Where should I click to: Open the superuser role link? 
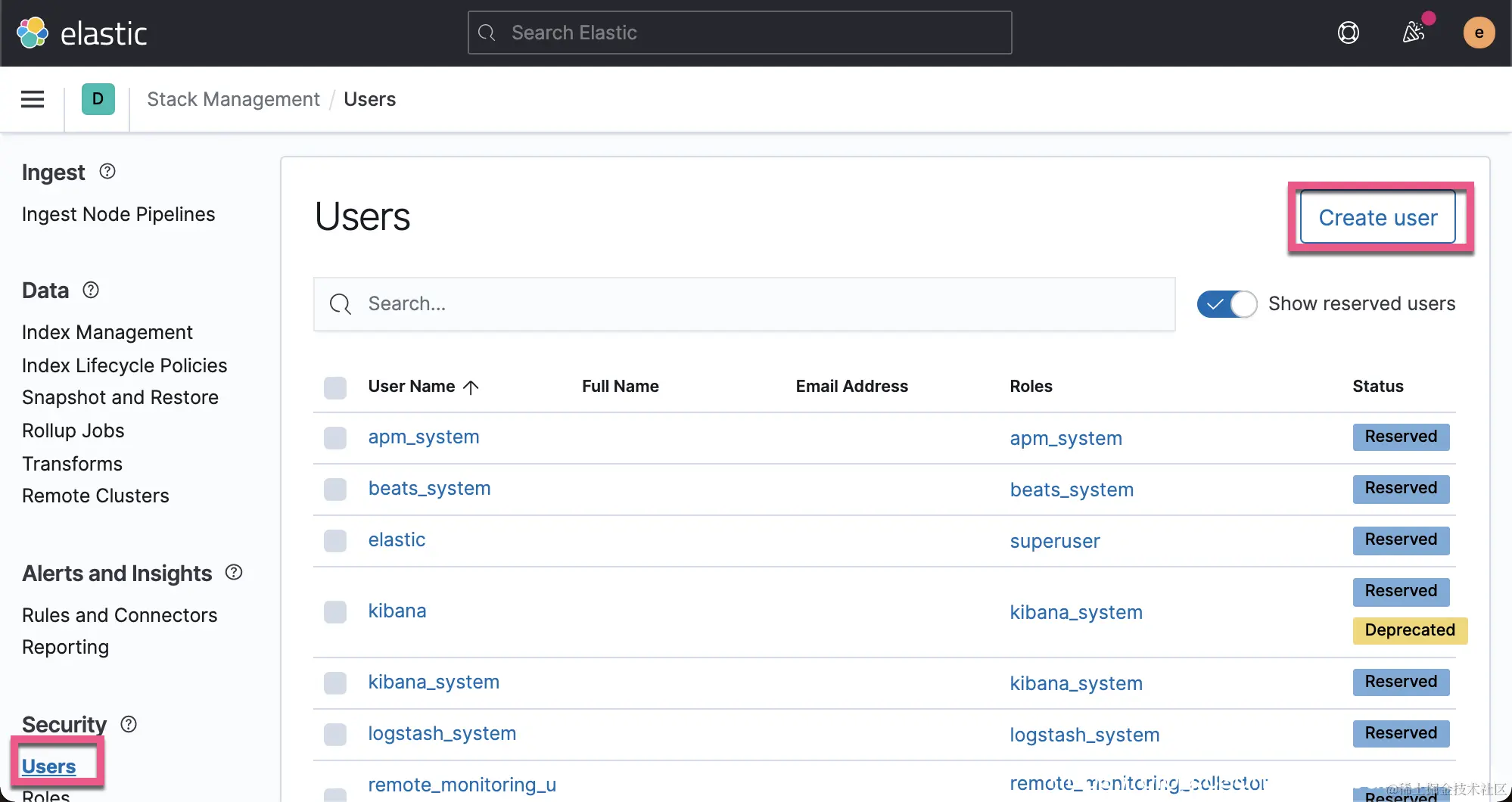[1055, 541]
